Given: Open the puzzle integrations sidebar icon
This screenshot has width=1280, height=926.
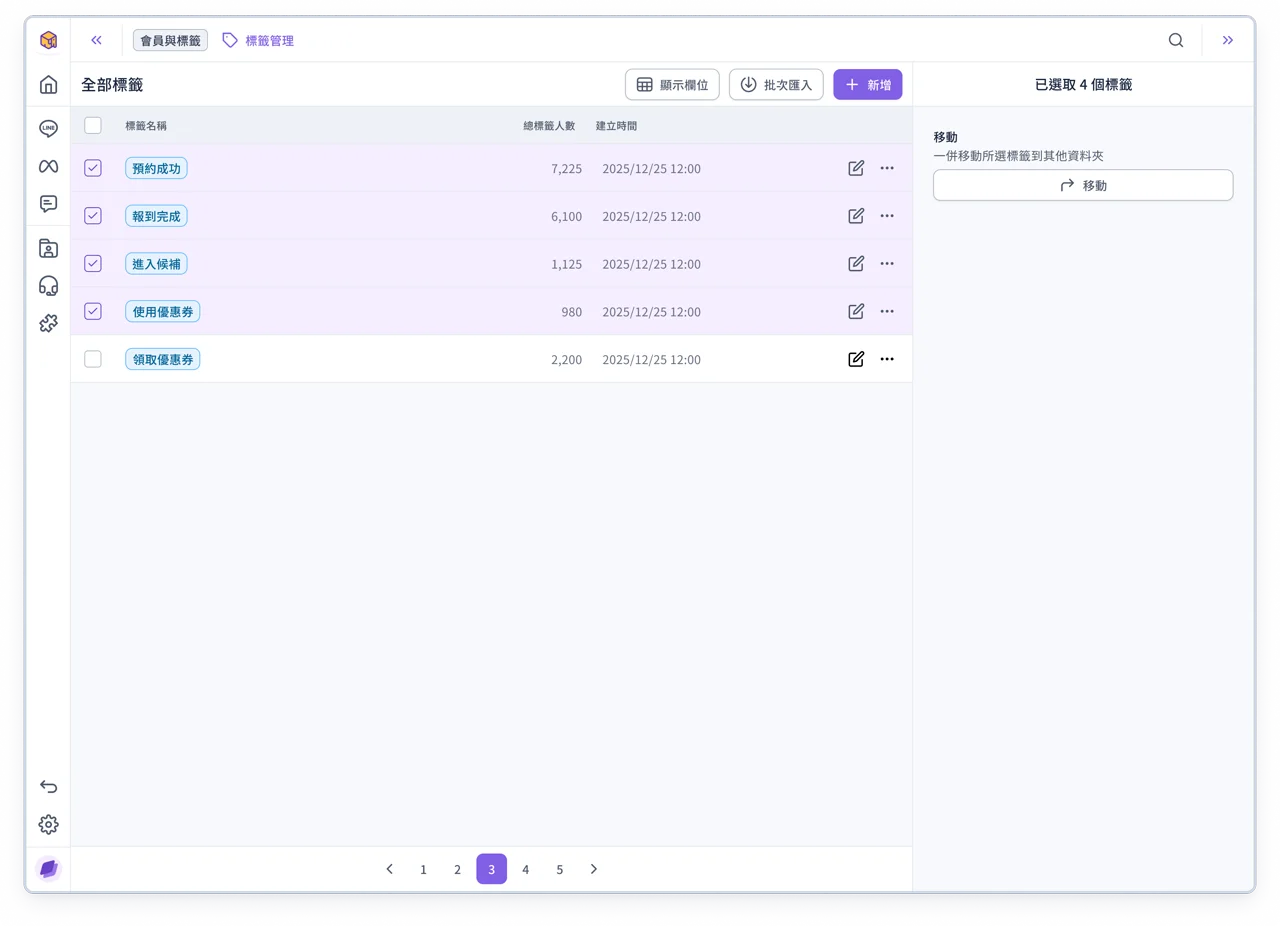Looking at the screenshot, I should pos(48,323).
